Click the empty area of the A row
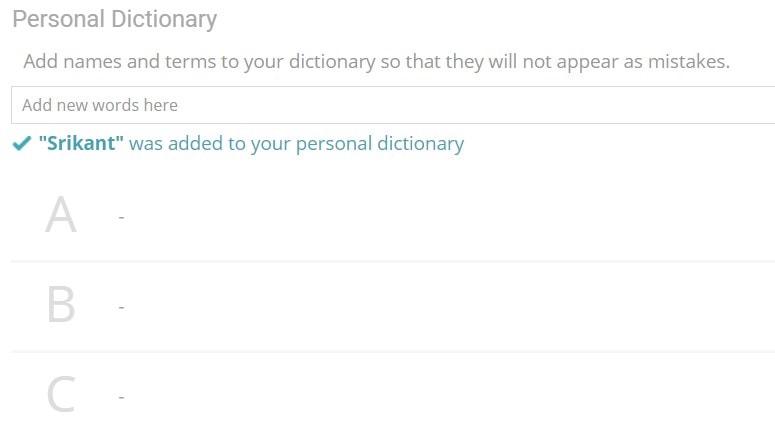 (x=450, y=216)
